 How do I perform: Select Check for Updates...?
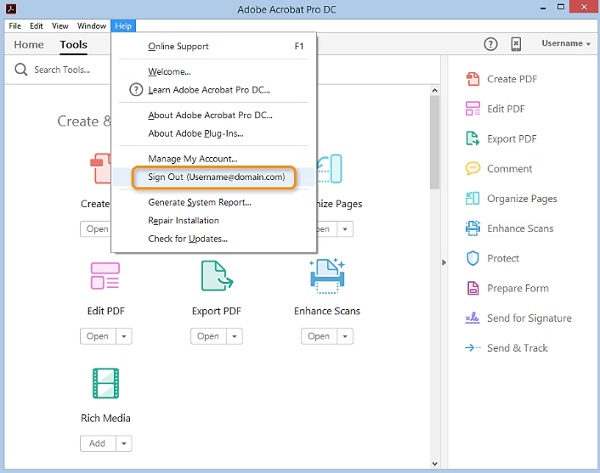coord(214,239)
